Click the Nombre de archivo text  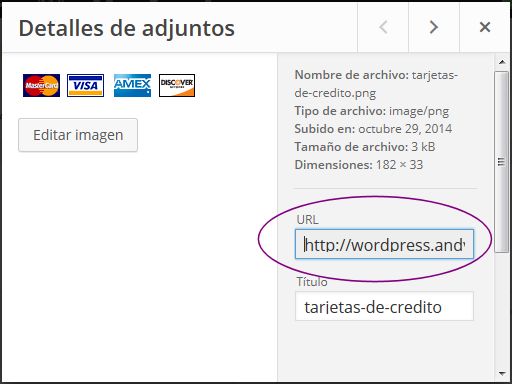pyautogui.click(x=376, y=84)
